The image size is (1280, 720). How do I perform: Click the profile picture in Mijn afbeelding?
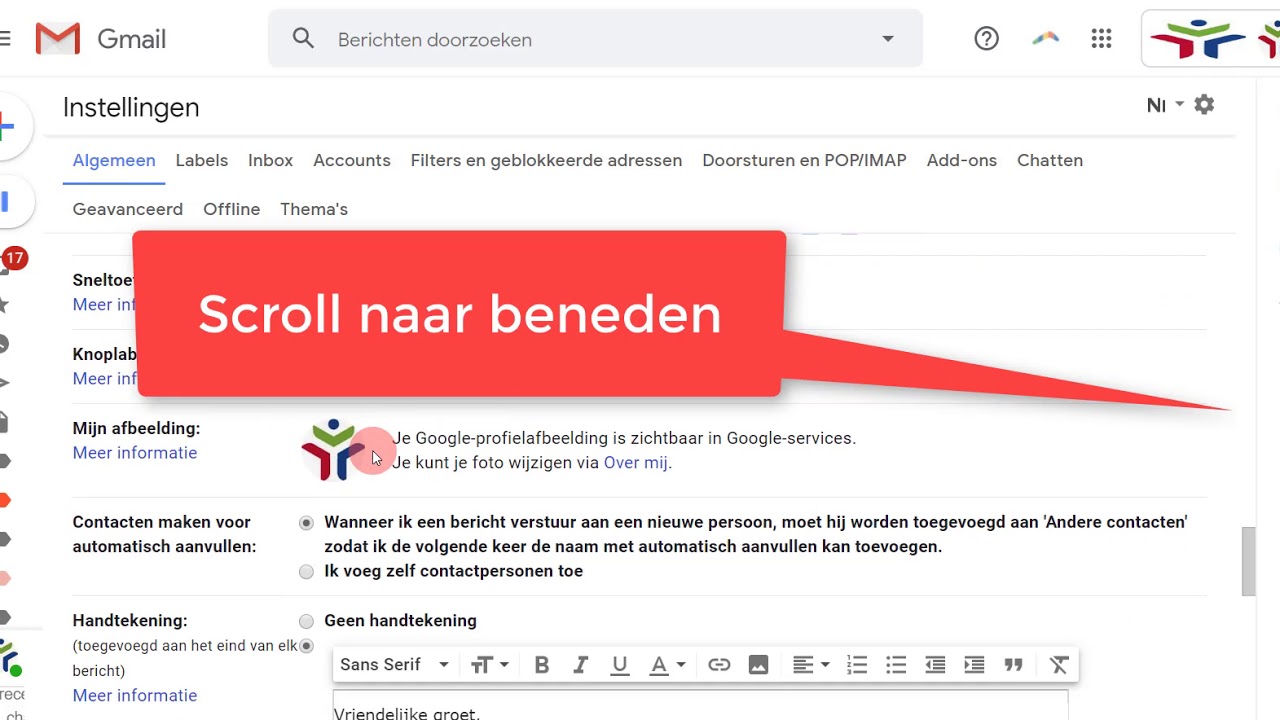334,450
